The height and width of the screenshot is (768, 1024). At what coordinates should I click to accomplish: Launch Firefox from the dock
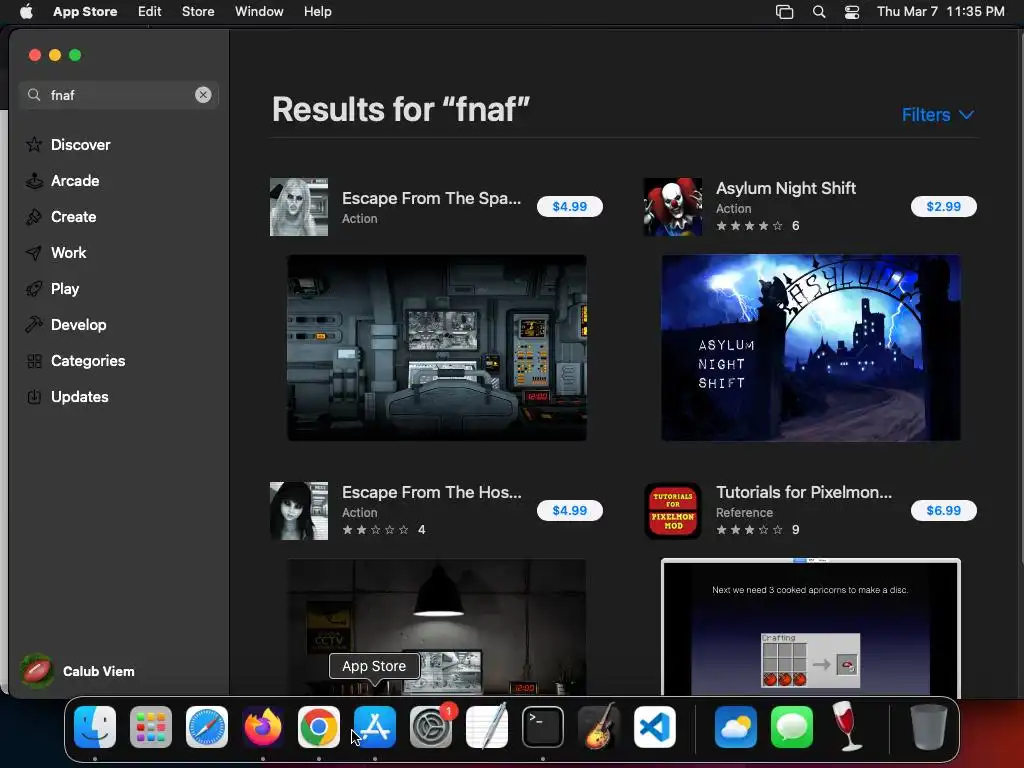(263, 727)
